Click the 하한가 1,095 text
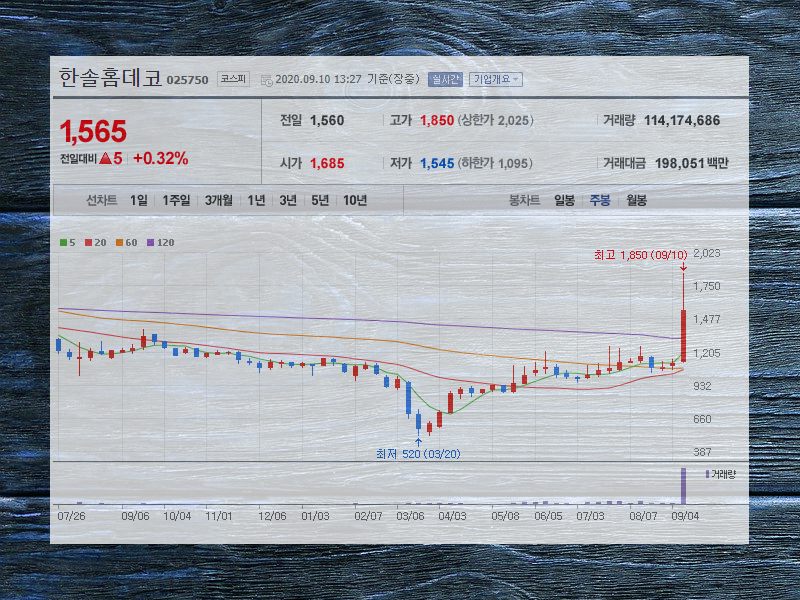 [x=495, y=164]
